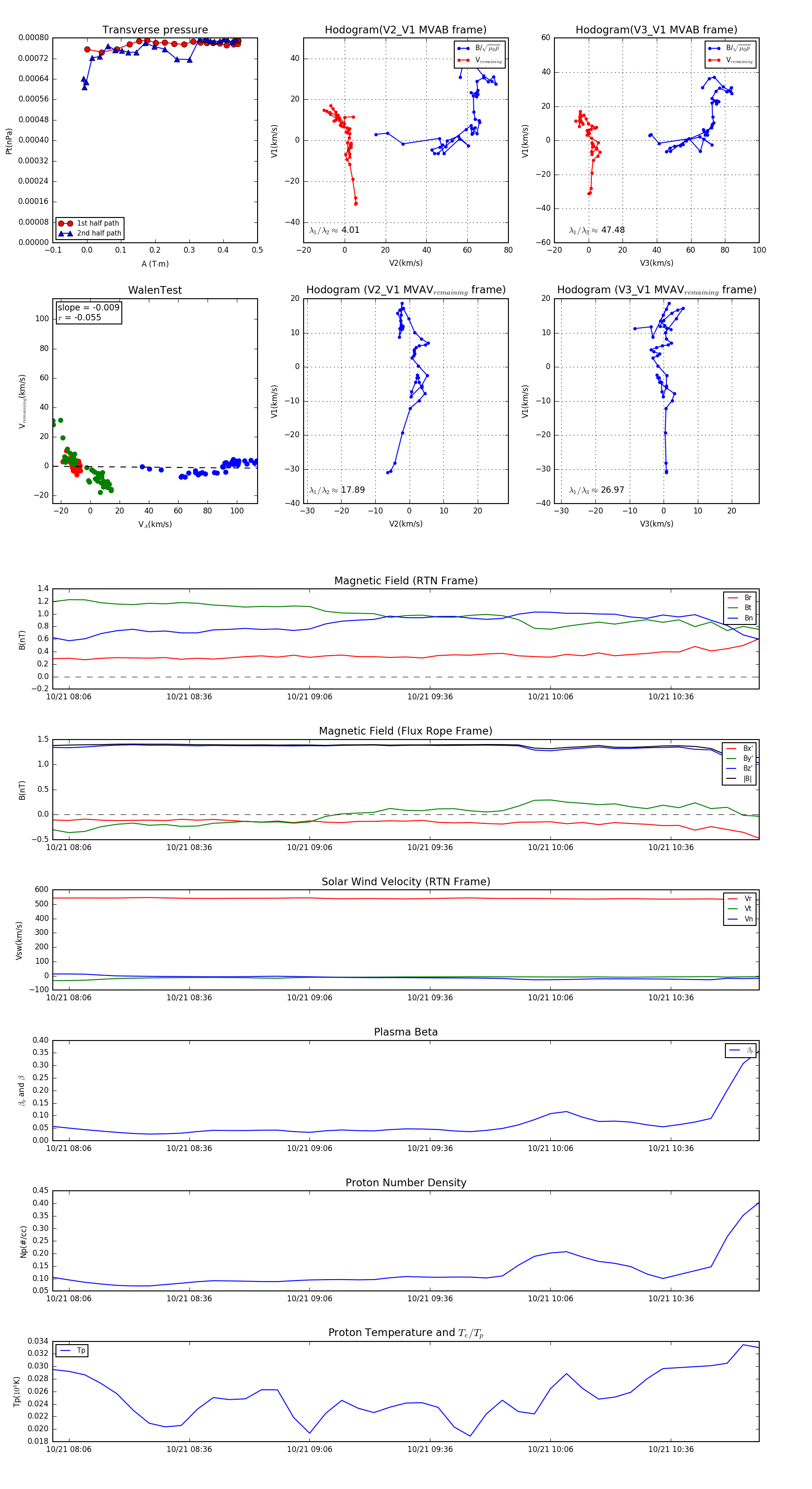The width and height of the screenshot is (812, 1489).
Task: Click the 'slope = -0.009' annotation
Action: click(88, 308)
